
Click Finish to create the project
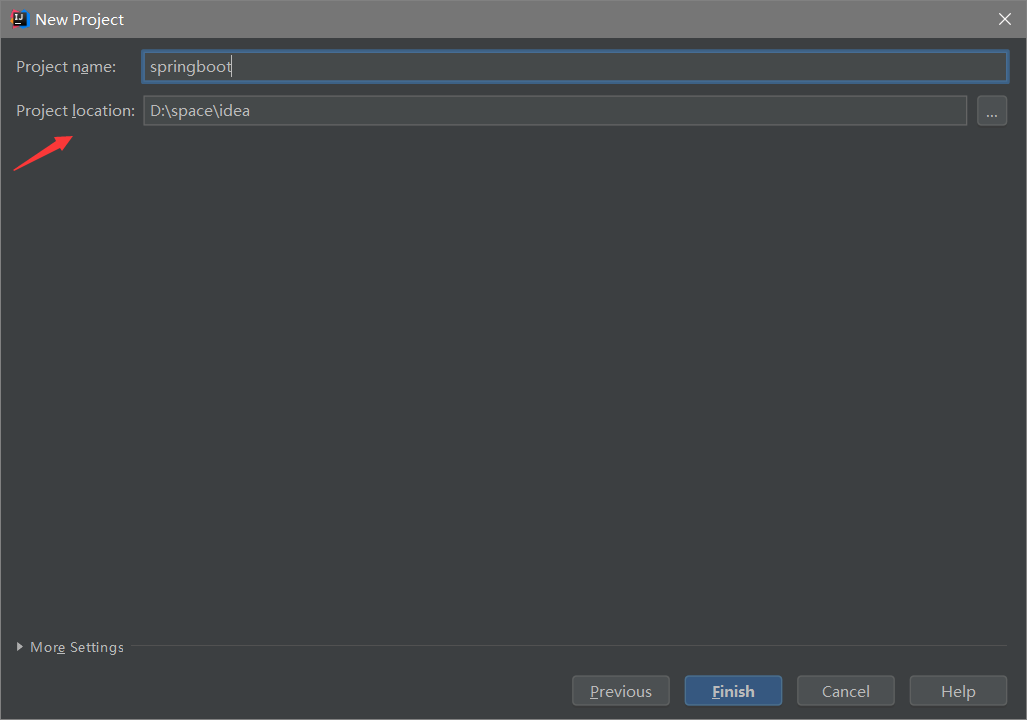pos(733,691)
